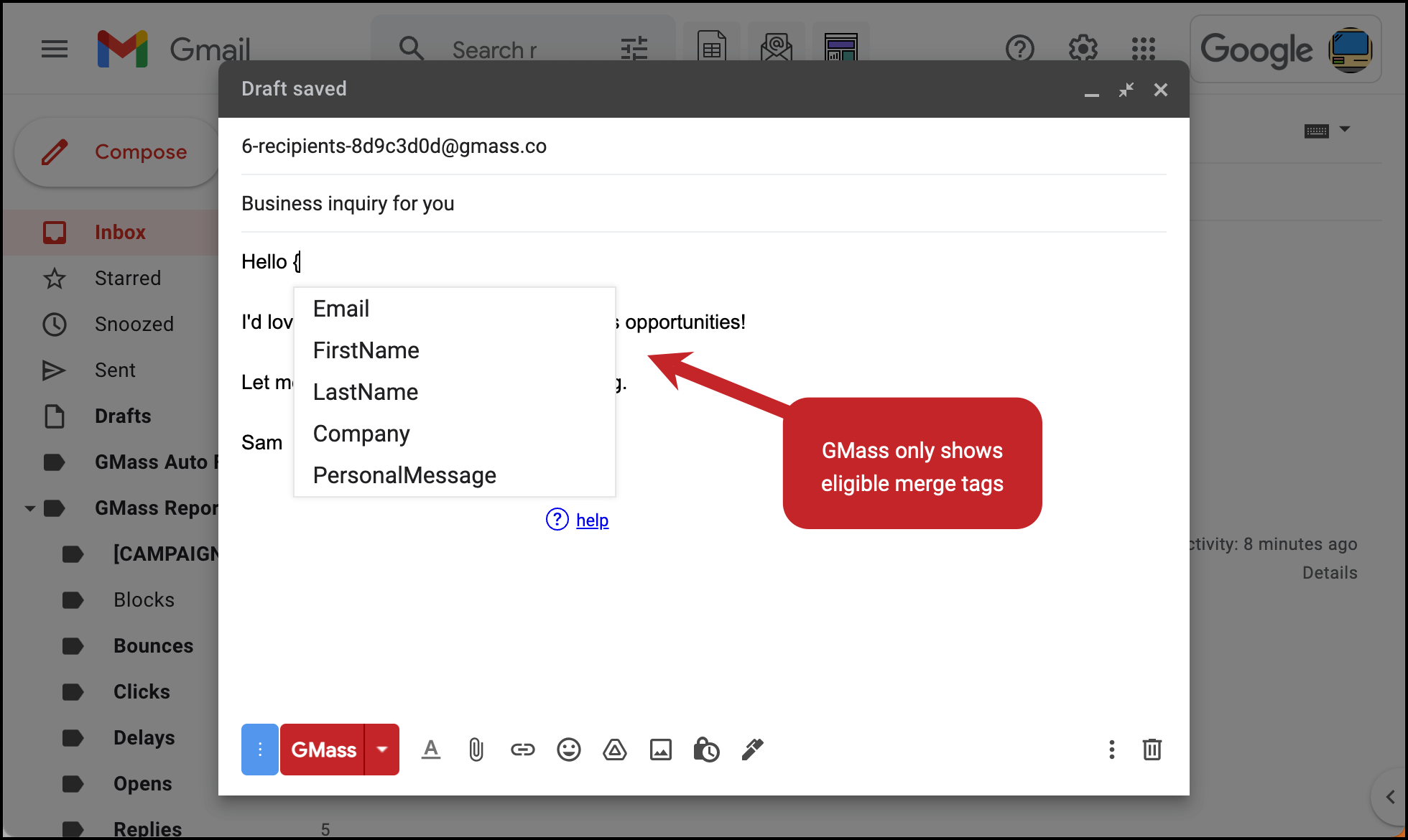Open the Gmail settings gear
The height and width of the screenshot is (840, 1408).
tap(1083, 49)
